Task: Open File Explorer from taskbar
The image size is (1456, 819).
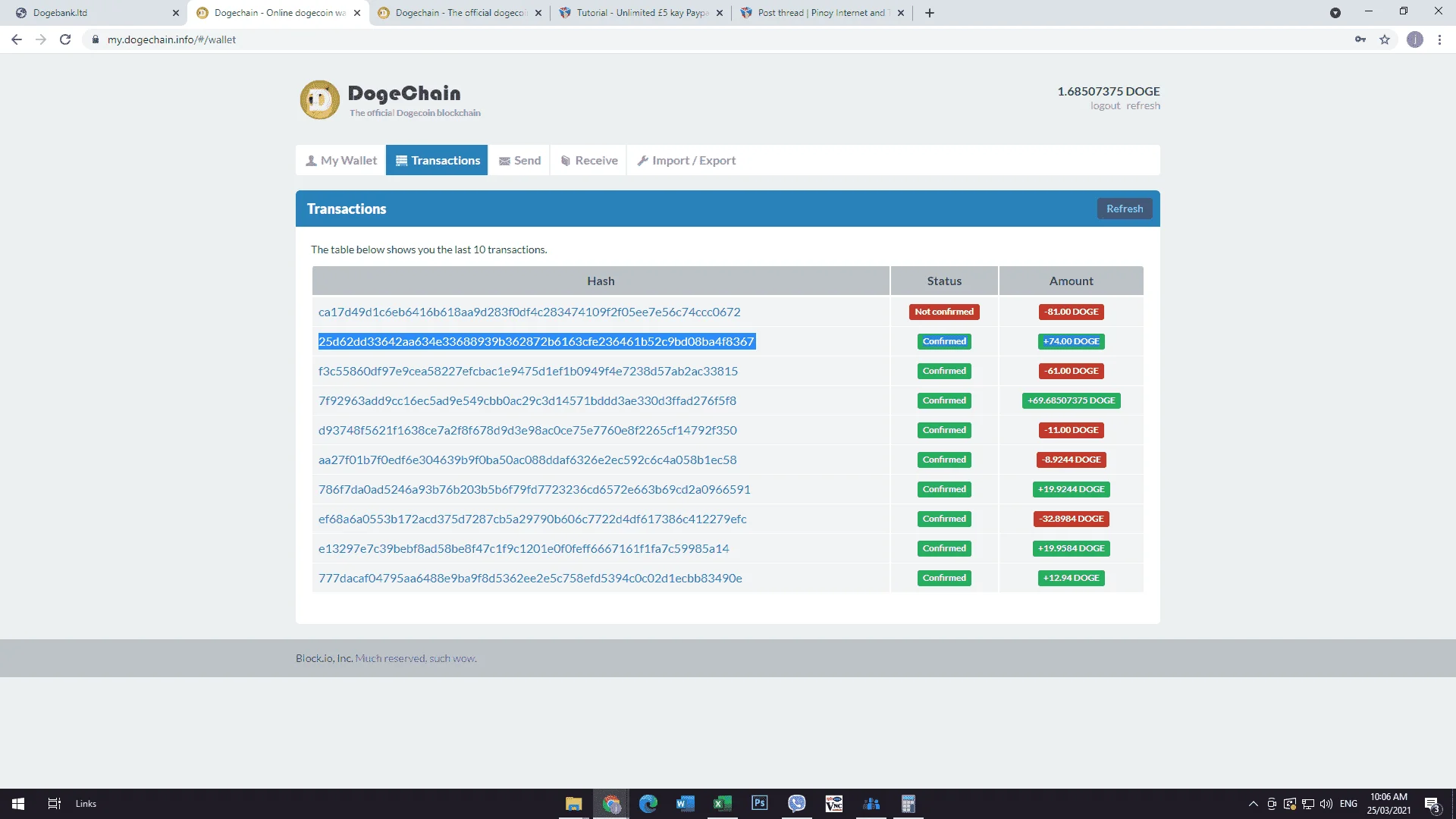Action: [x=574, y=804]
